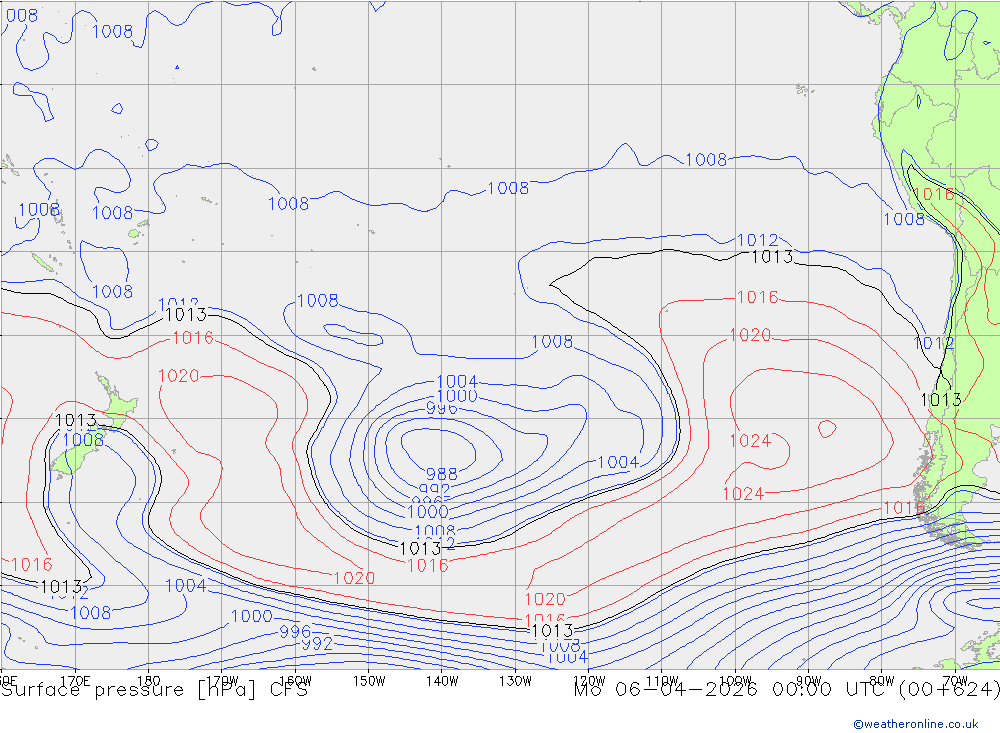This screenshot has width=1000, height=733.
Task: Click the black 1013 label on the Chilean coast
Action: pyautogui.click(x=941, y=400)
